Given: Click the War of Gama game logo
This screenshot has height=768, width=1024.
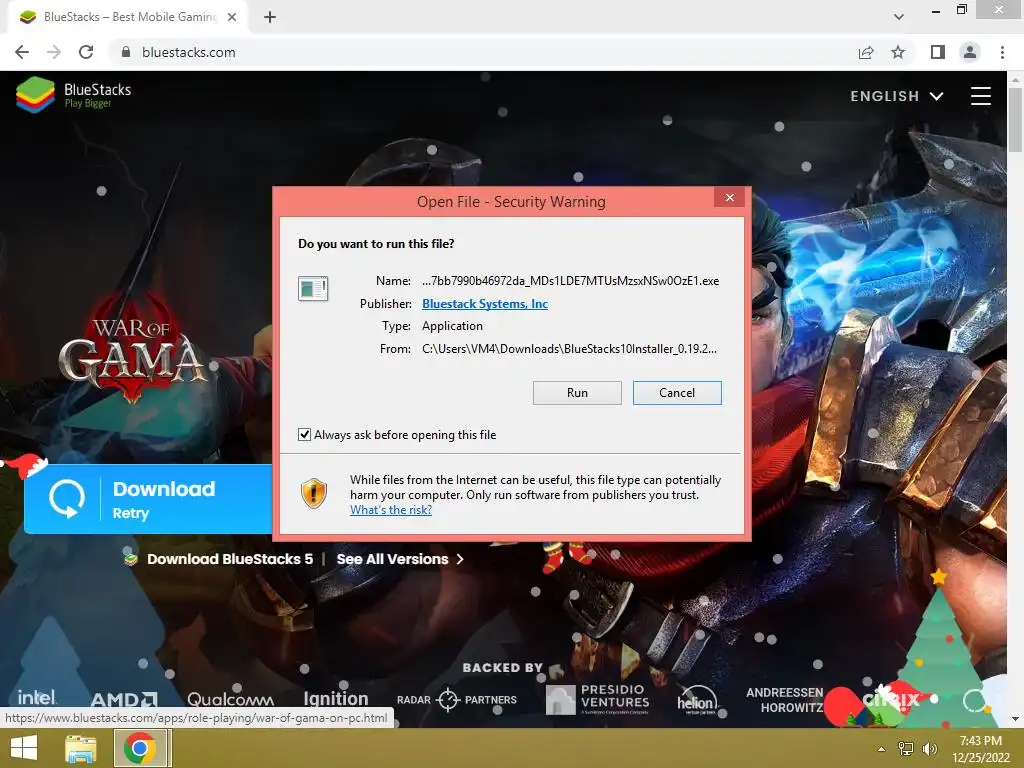Looking at the screenshot, I should point(132,349).
